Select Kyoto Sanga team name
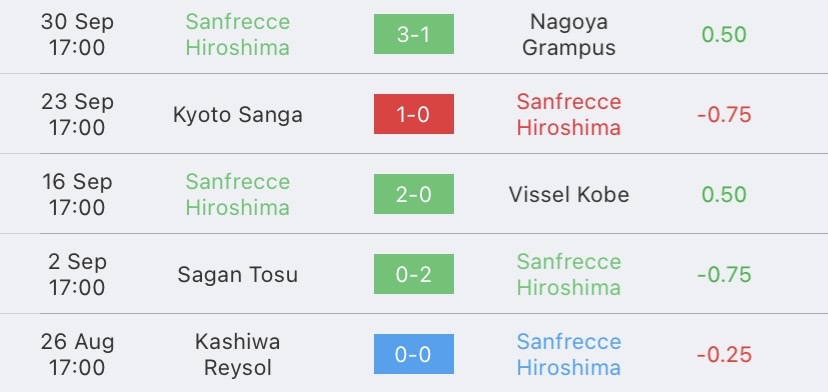Viewport: 828px width, 392px height. [x=238, y=115]
